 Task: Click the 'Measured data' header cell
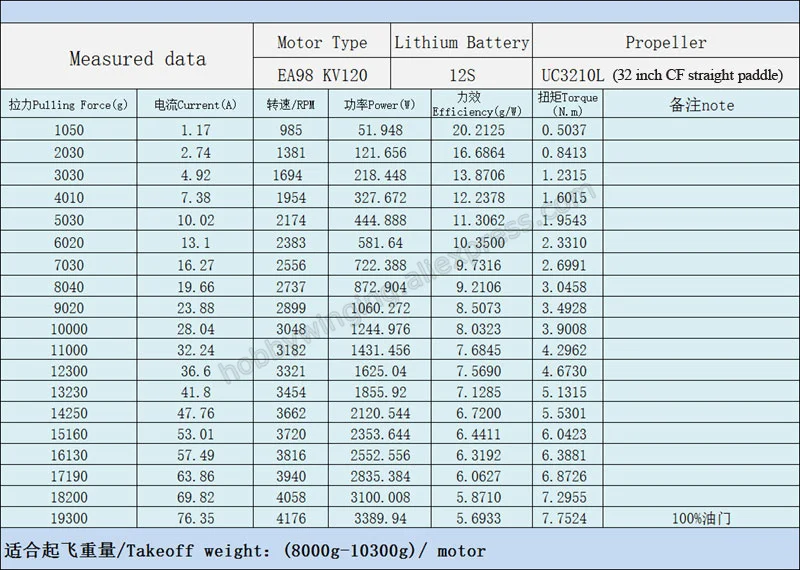(127, 56)
